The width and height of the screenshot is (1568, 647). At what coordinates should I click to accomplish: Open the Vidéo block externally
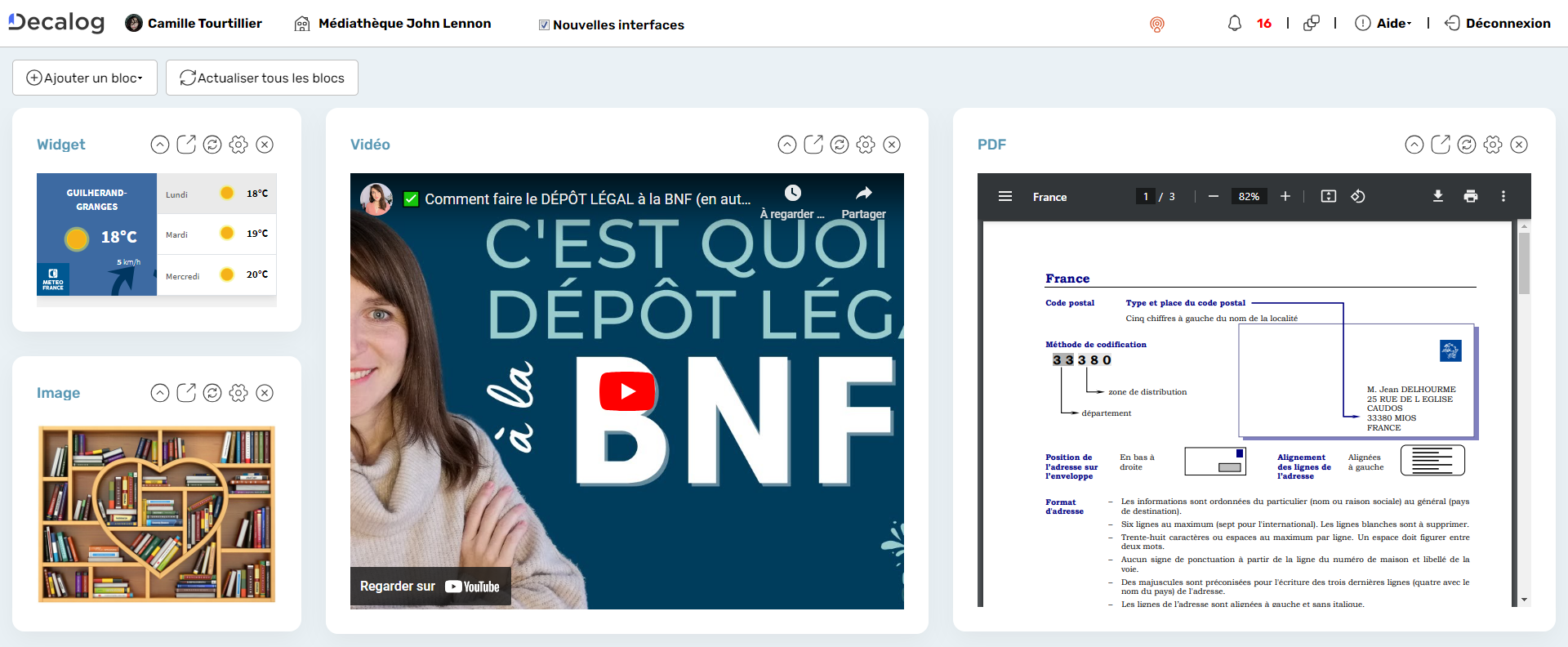tap(813, 145)
